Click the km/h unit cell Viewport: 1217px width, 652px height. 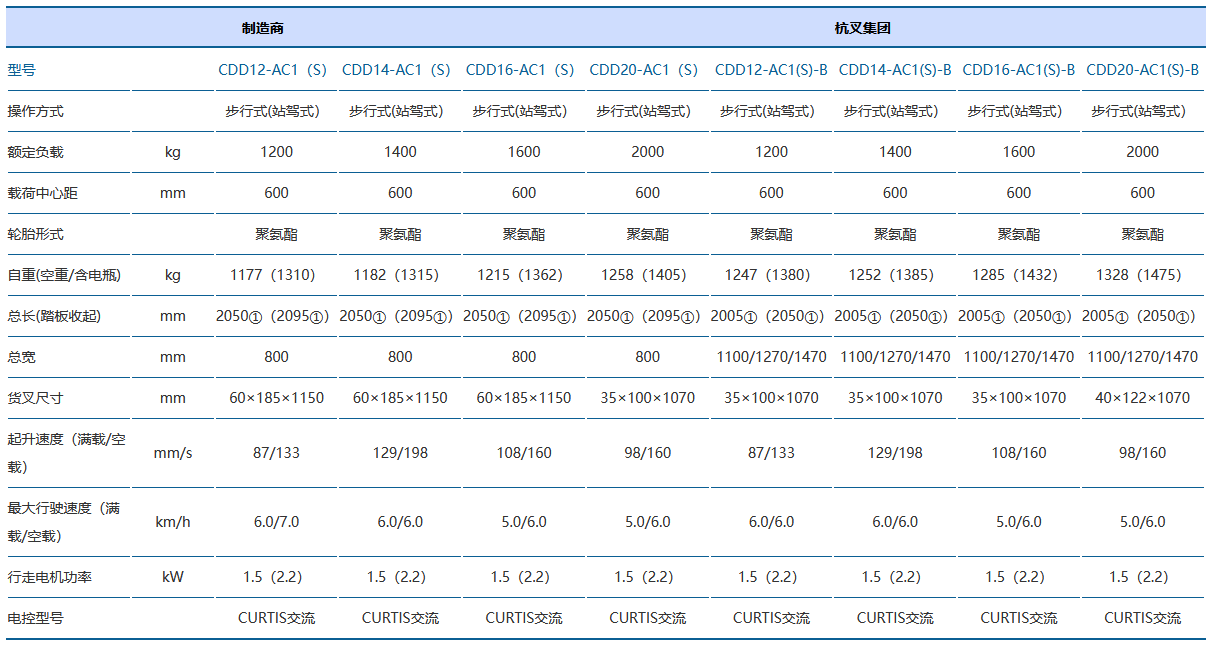[173, 522]
